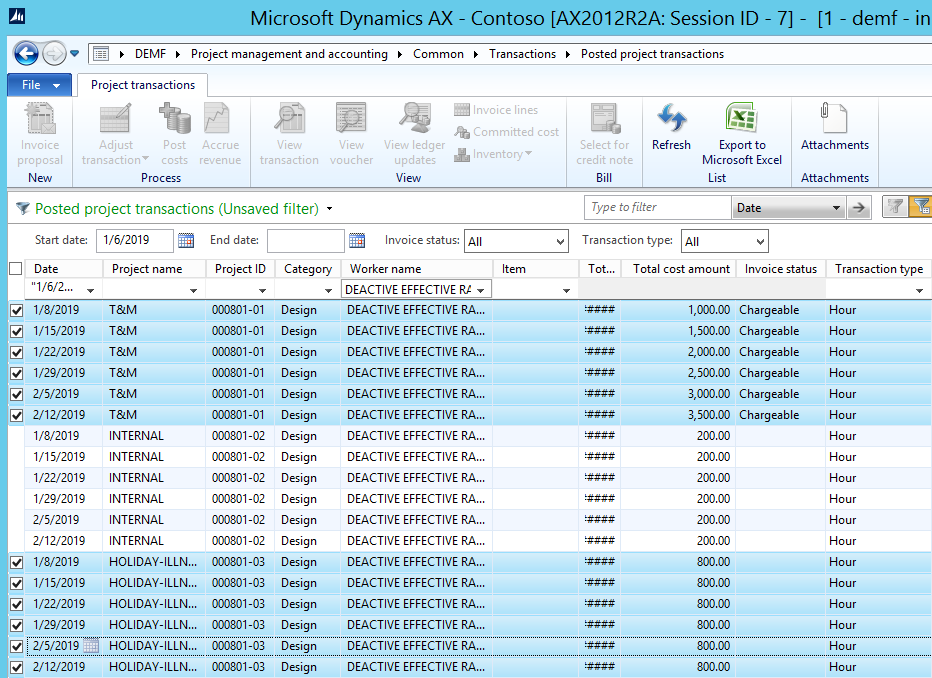
Task: Open Start date calendar picker icon
Action: point(186,240)
